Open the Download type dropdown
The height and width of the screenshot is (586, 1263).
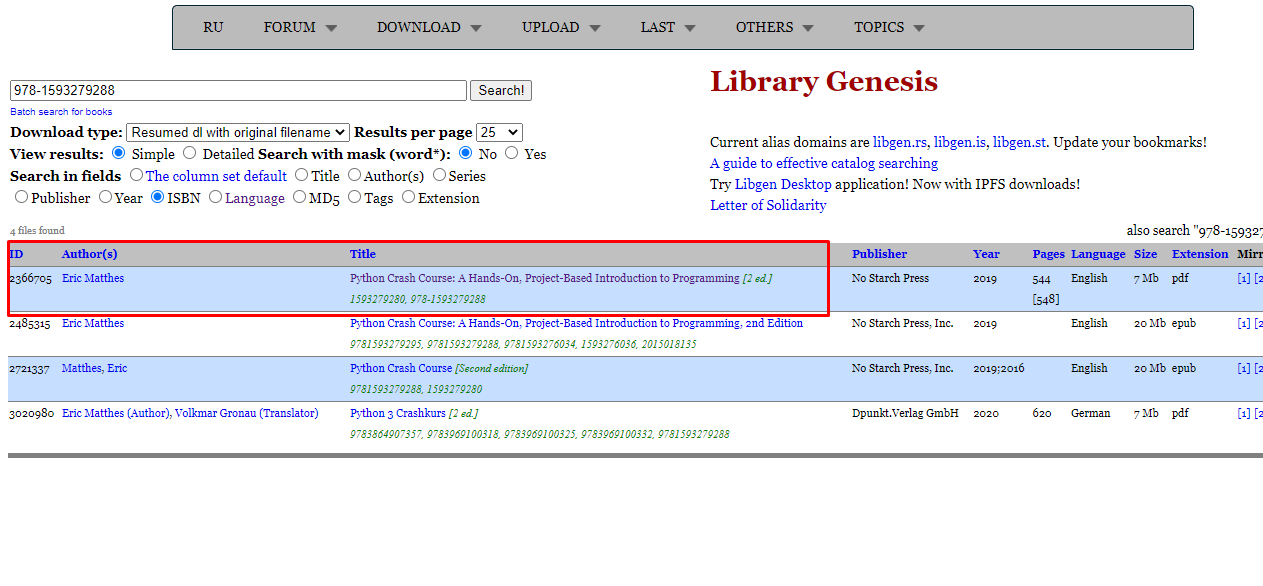coord(238,132)
